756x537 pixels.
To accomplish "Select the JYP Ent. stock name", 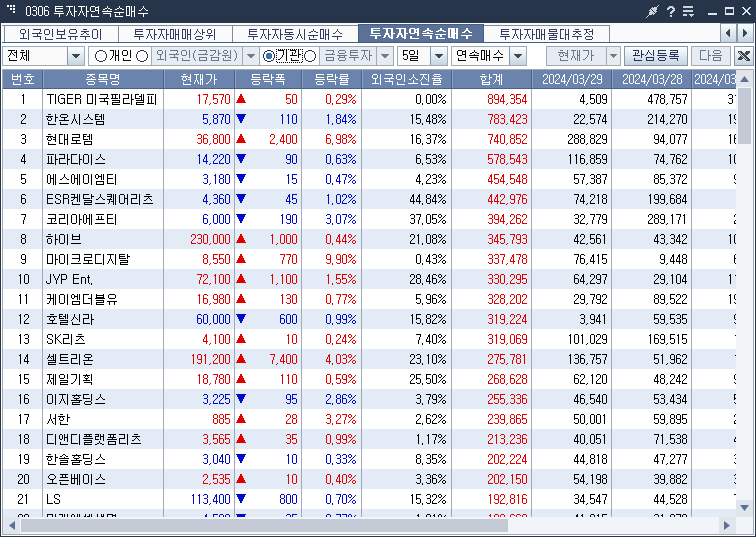I will [x=69, y=279].
